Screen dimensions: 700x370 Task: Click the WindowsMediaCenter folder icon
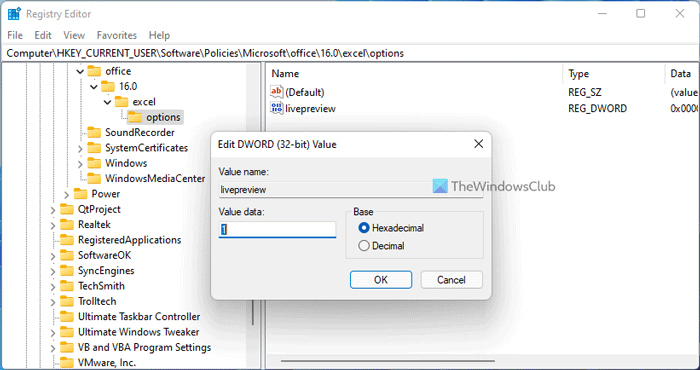[x=94, y=179]
